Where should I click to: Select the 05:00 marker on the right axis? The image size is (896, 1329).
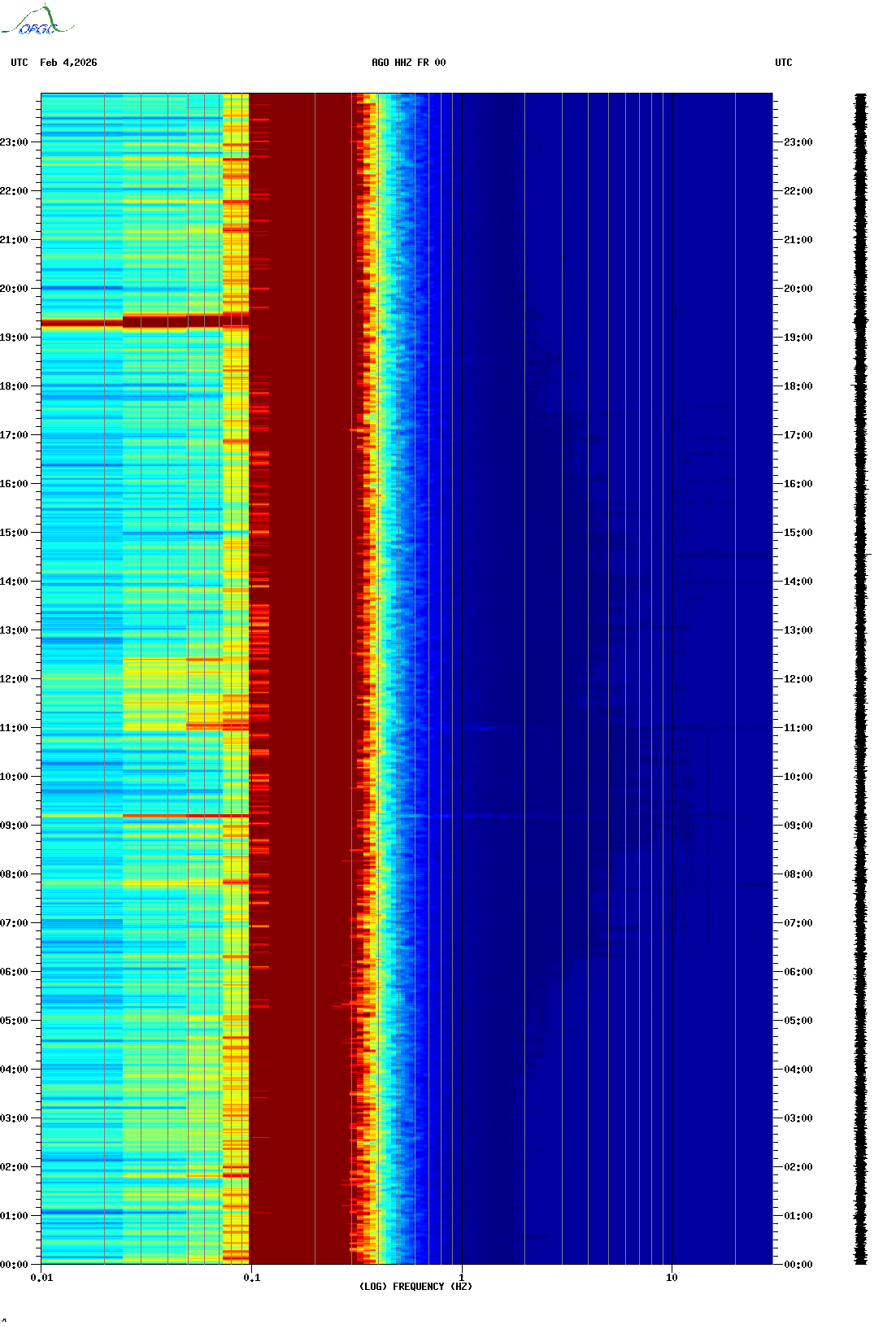click(798, 1021)
